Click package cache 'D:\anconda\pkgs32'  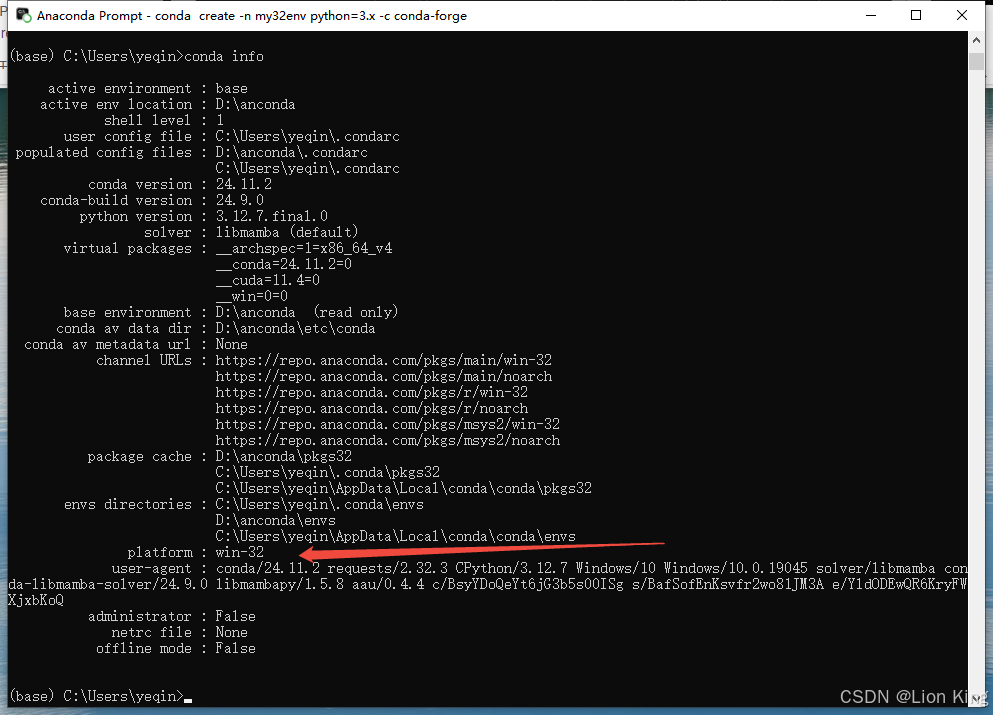click(284, 457)
